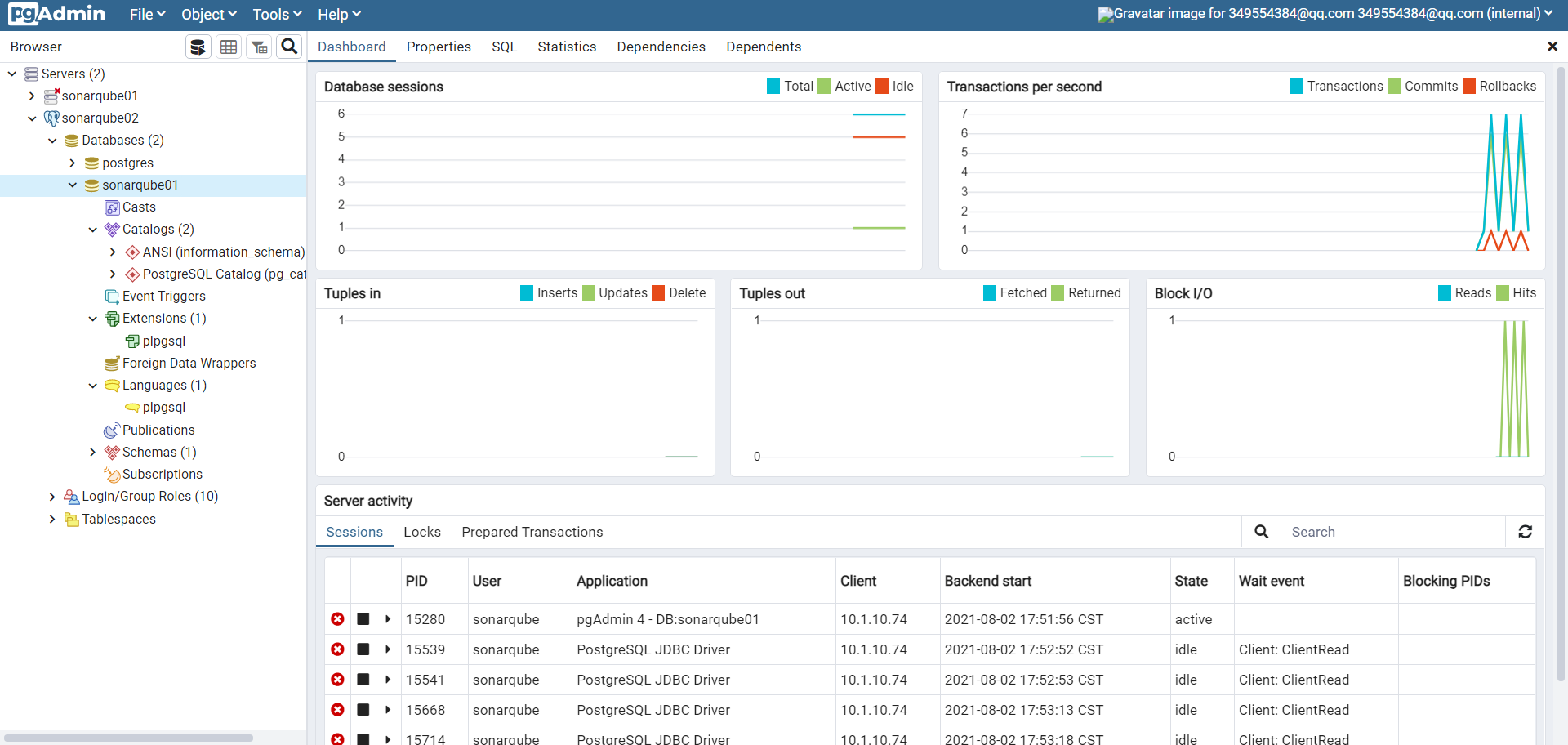Open the Search Objects magnifier icon
Viewport: 1568px width, 745px height.
pyautogui.click(x=289, y=47)
